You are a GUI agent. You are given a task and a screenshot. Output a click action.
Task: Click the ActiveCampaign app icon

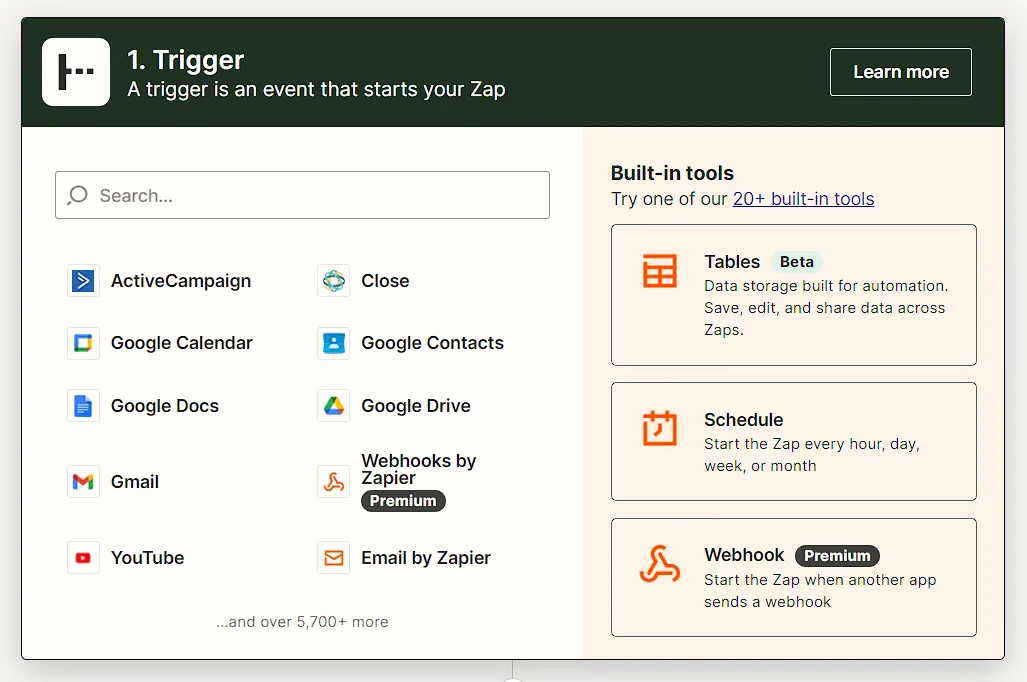83,281
